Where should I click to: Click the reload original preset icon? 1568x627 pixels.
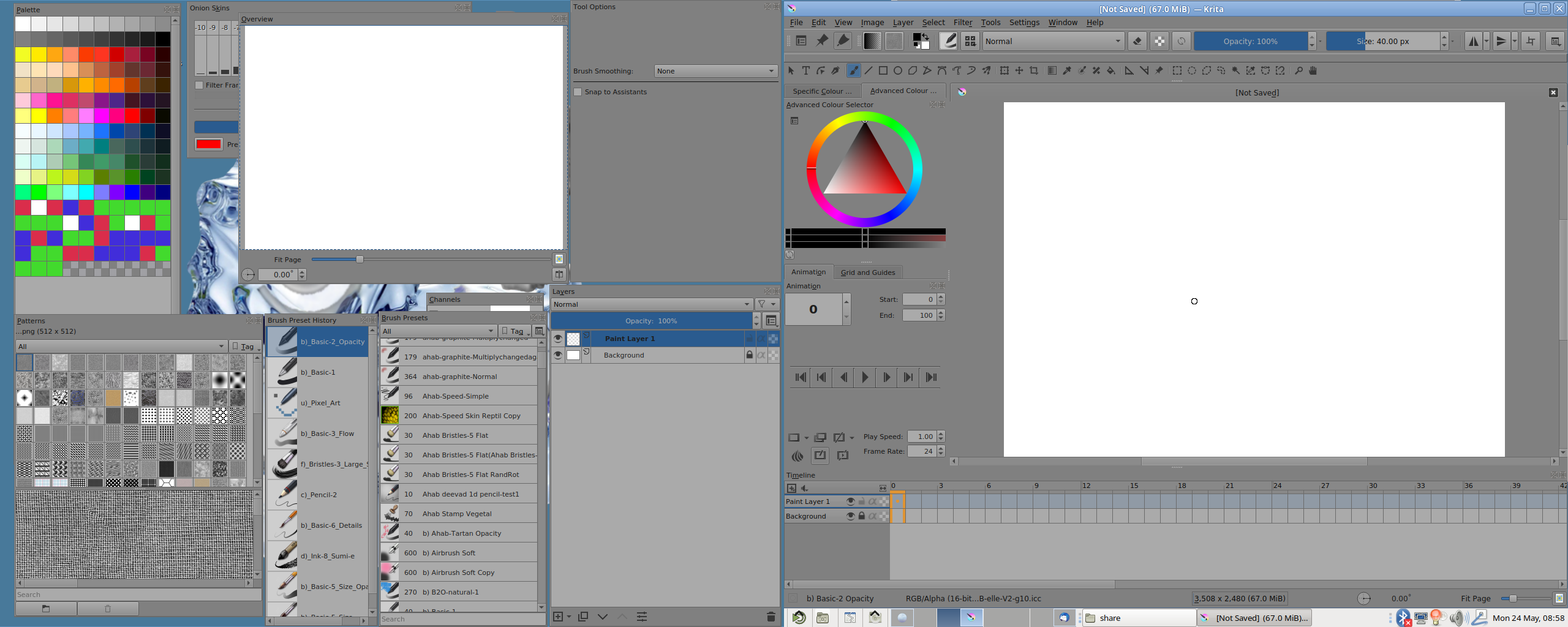pos(1182,41)
